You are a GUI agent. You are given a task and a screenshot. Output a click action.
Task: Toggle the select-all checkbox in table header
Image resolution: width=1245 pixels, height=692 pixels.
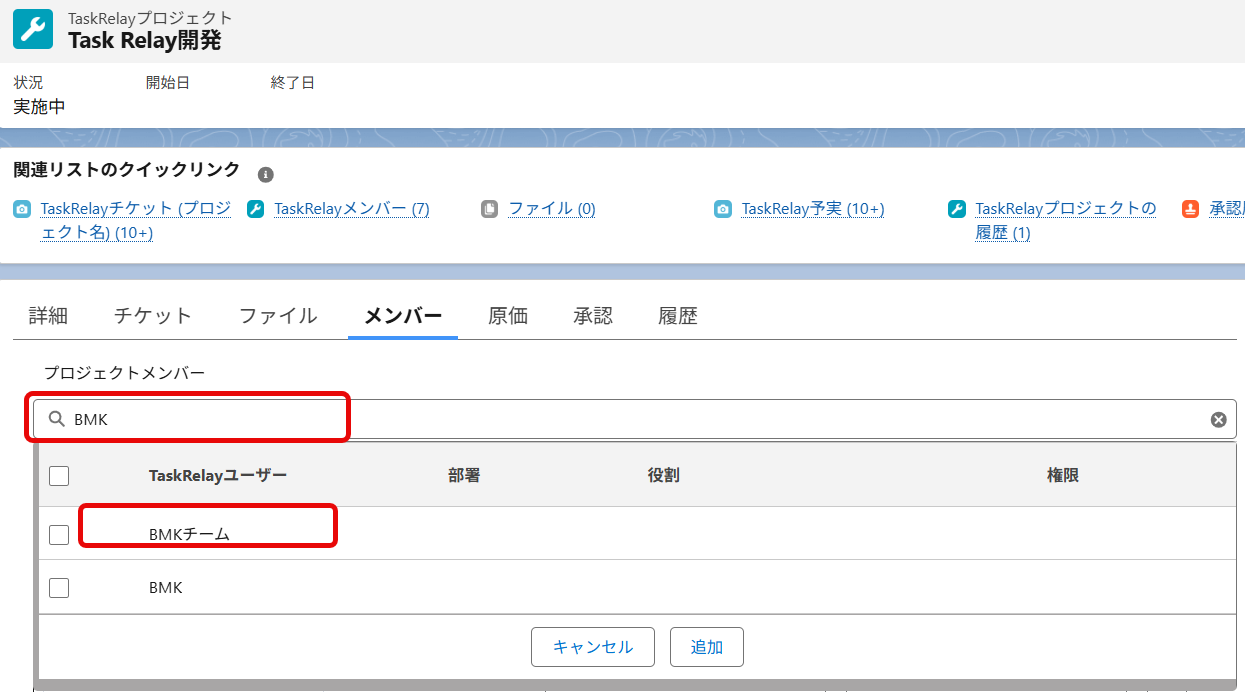(59, 476)
